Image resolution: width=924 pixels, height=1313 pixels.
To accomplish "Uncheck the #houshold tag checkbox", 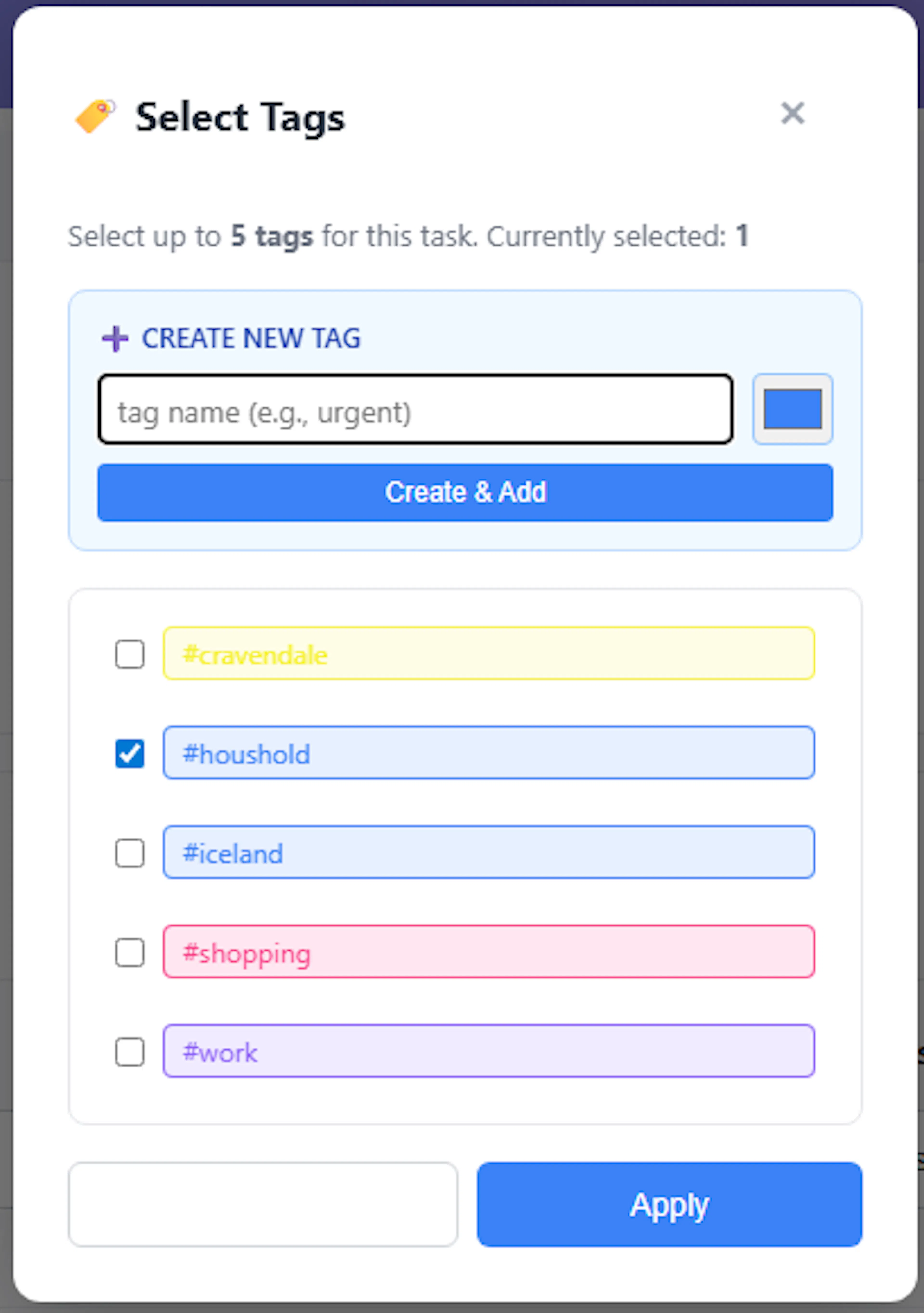I will (130, 753).
